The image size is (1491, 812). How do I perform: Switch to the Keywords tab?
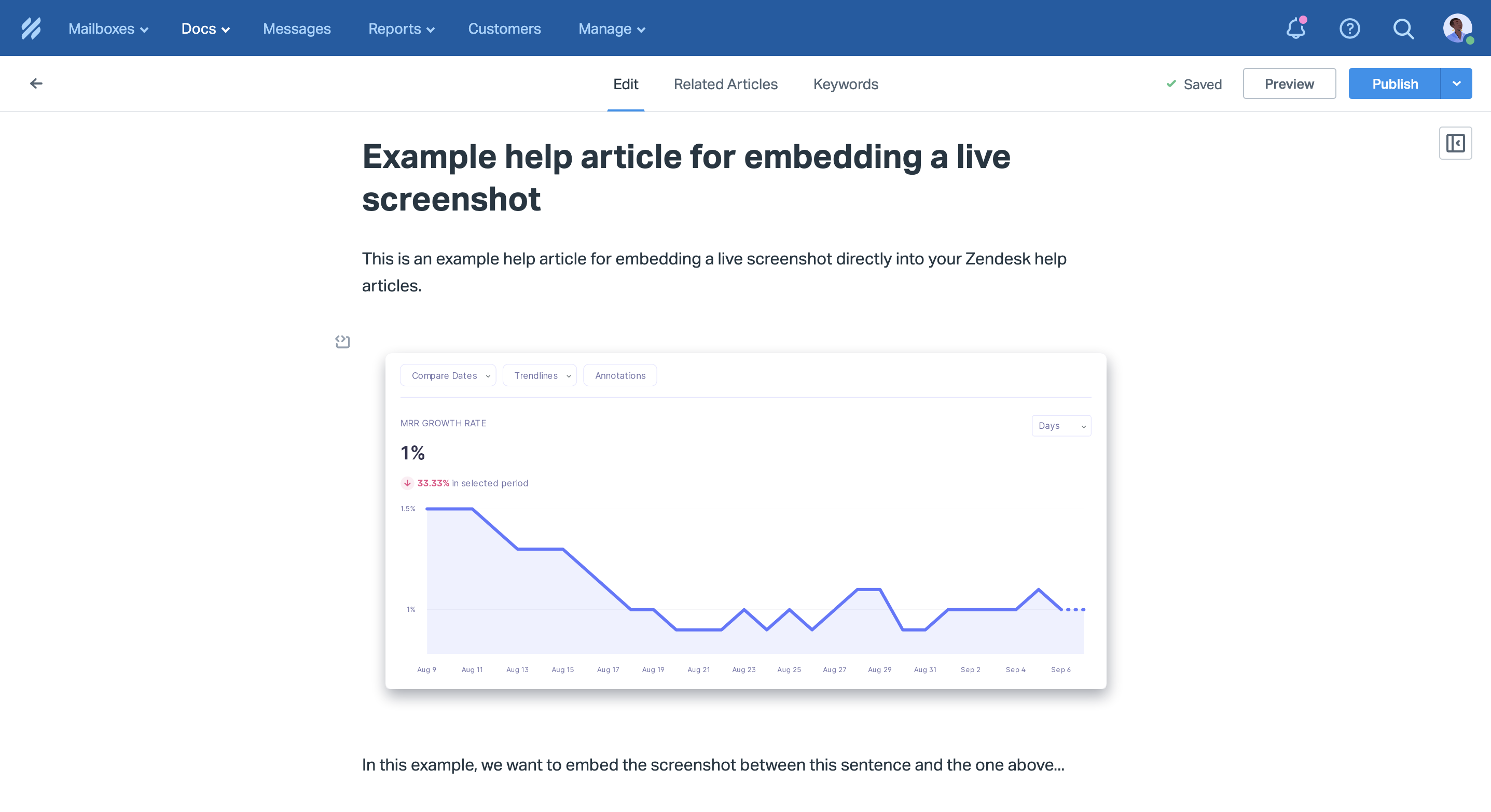(846, 84)
